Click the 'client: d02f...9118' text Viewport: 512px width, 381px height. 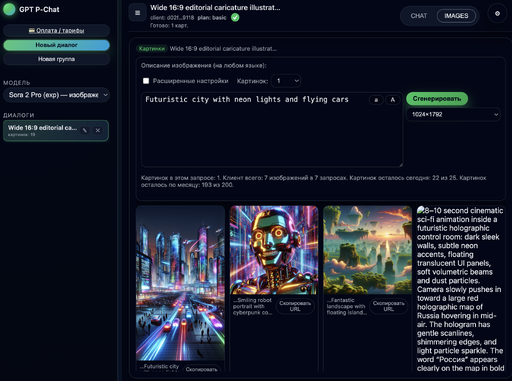tap(172, 18)
